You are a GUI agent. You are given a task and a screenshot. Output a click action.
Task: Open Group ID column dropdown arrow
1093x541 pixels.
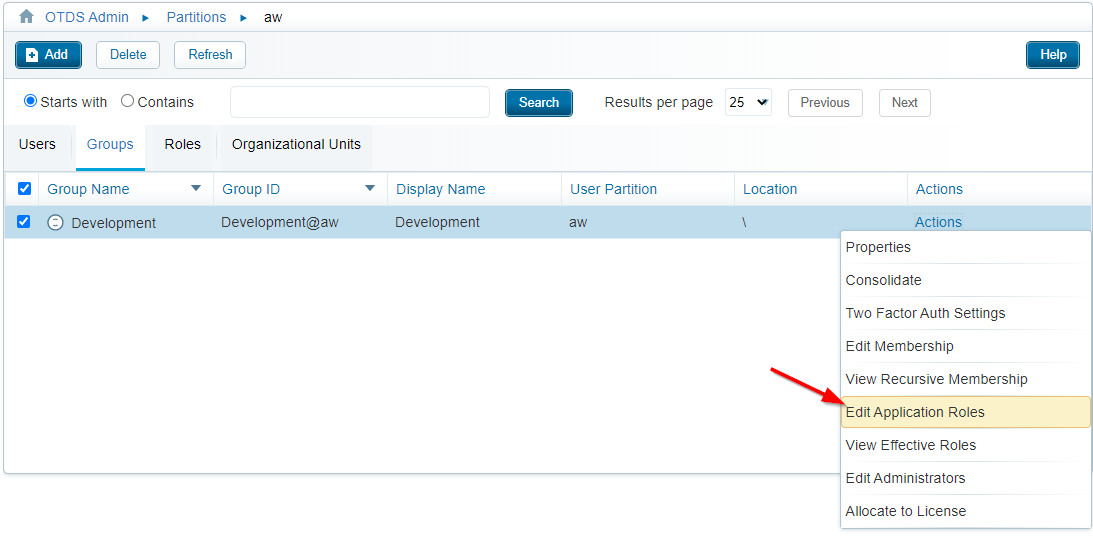(370, 188)
